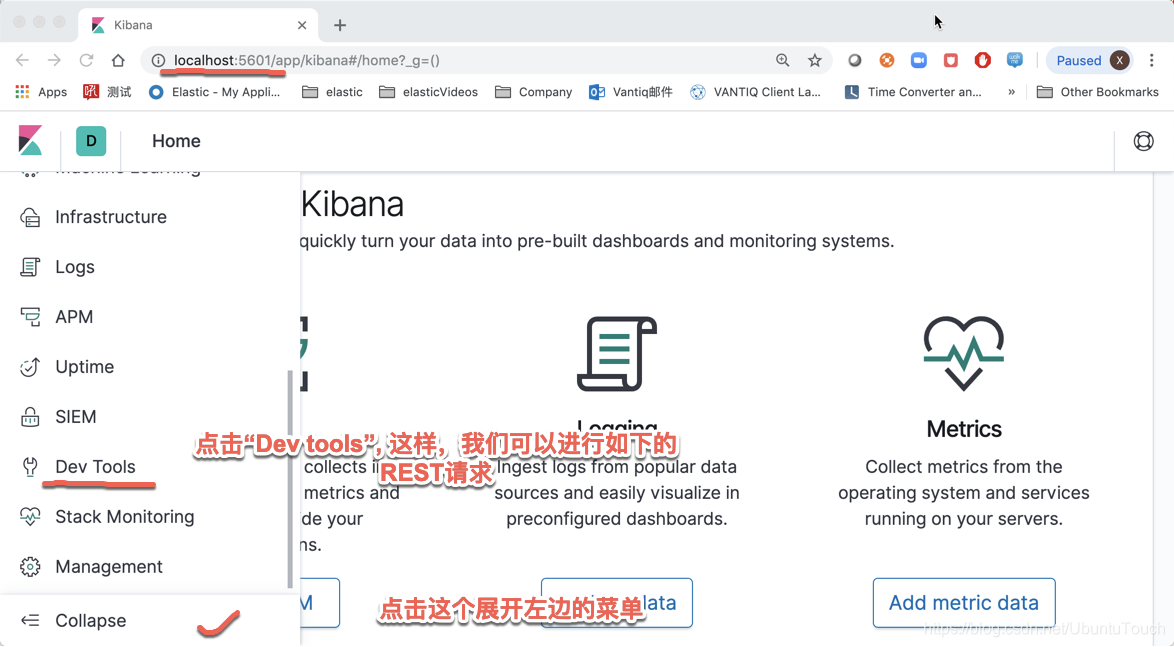Click the Add metric data button
This screenshot has width=1174, height=647.
pyautogui.click(x=964, y=603)
